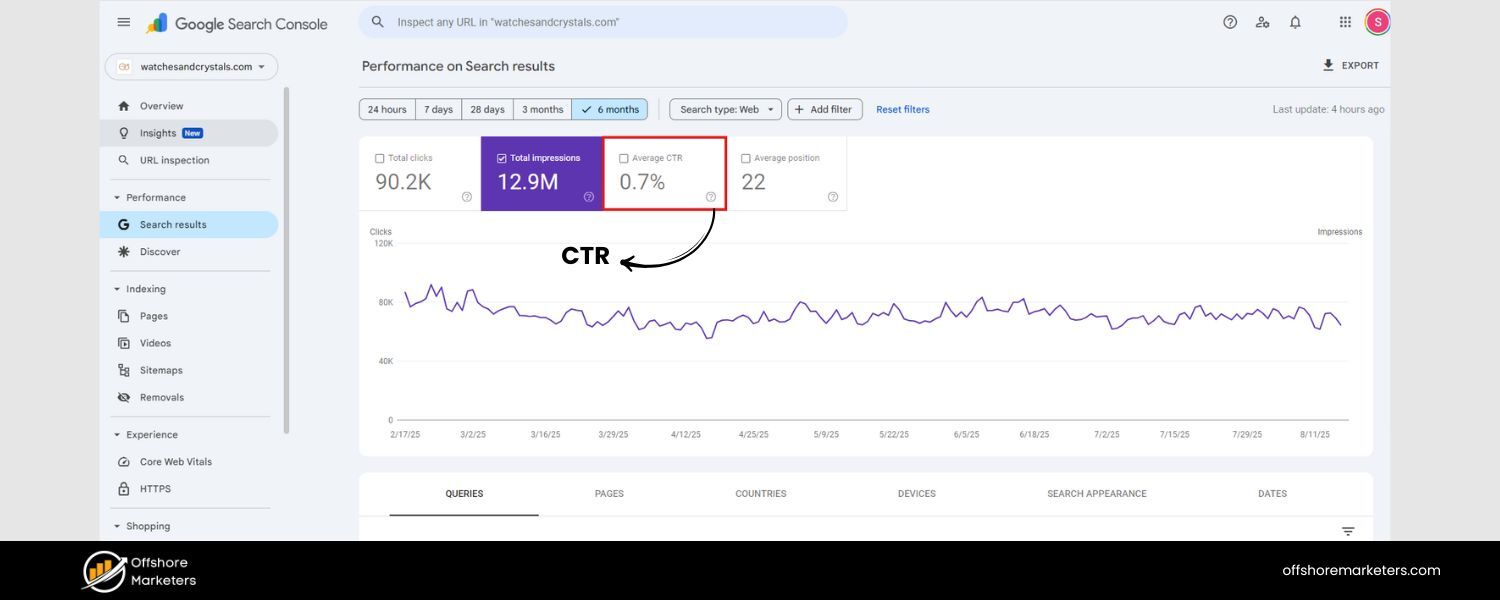Collapse the Indexing section
This screenshot has width=1500, height=600.
115,288
